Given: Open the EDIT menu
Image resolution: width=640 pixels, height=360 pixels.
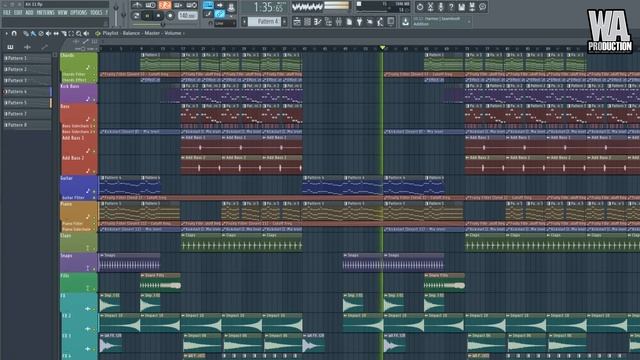Looking at the screenshot, I should (x=18, y=13).
